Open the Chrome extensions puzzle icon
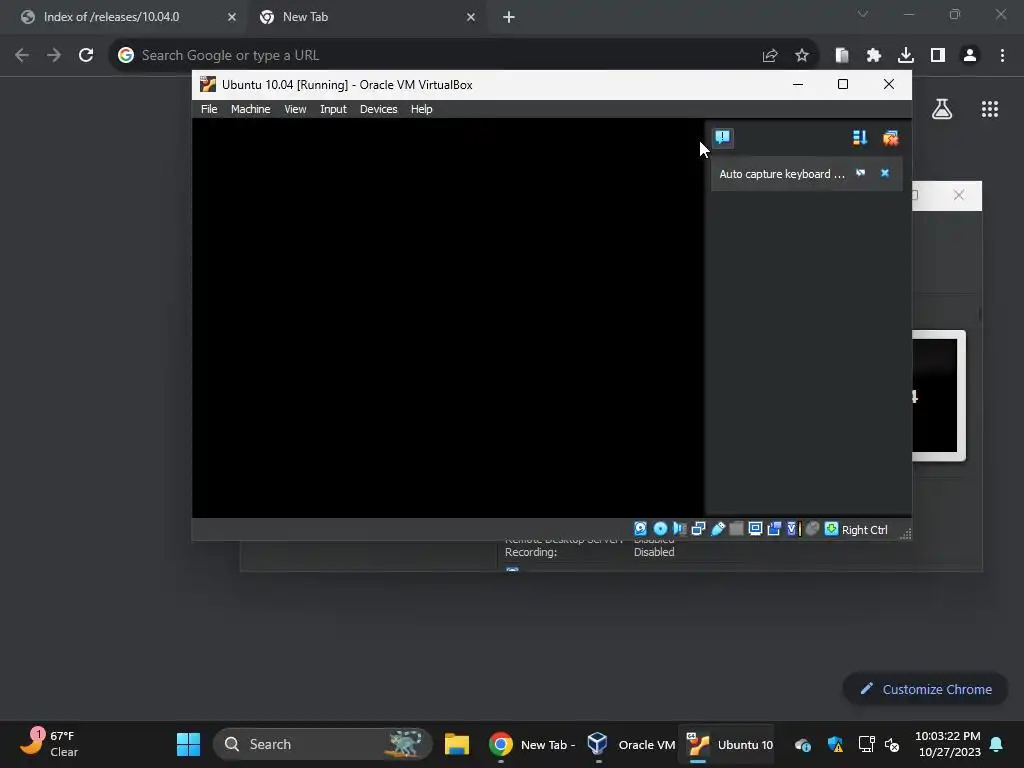Image resolution: width=1024 pixels, height=768 pixels. click(874, 56)
